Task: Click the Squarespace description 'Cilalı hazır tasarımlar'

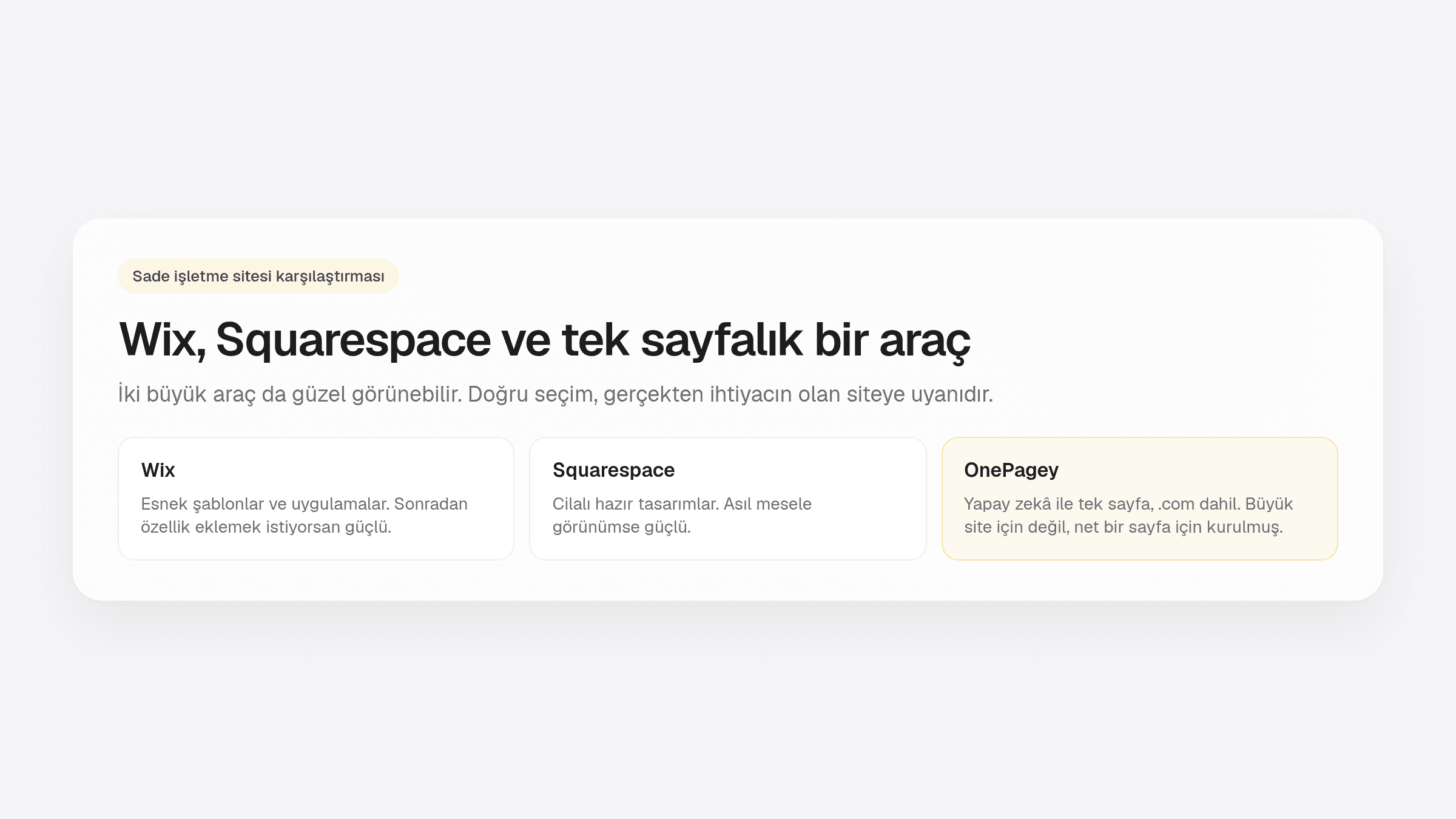Action: (x=682, y=515)
